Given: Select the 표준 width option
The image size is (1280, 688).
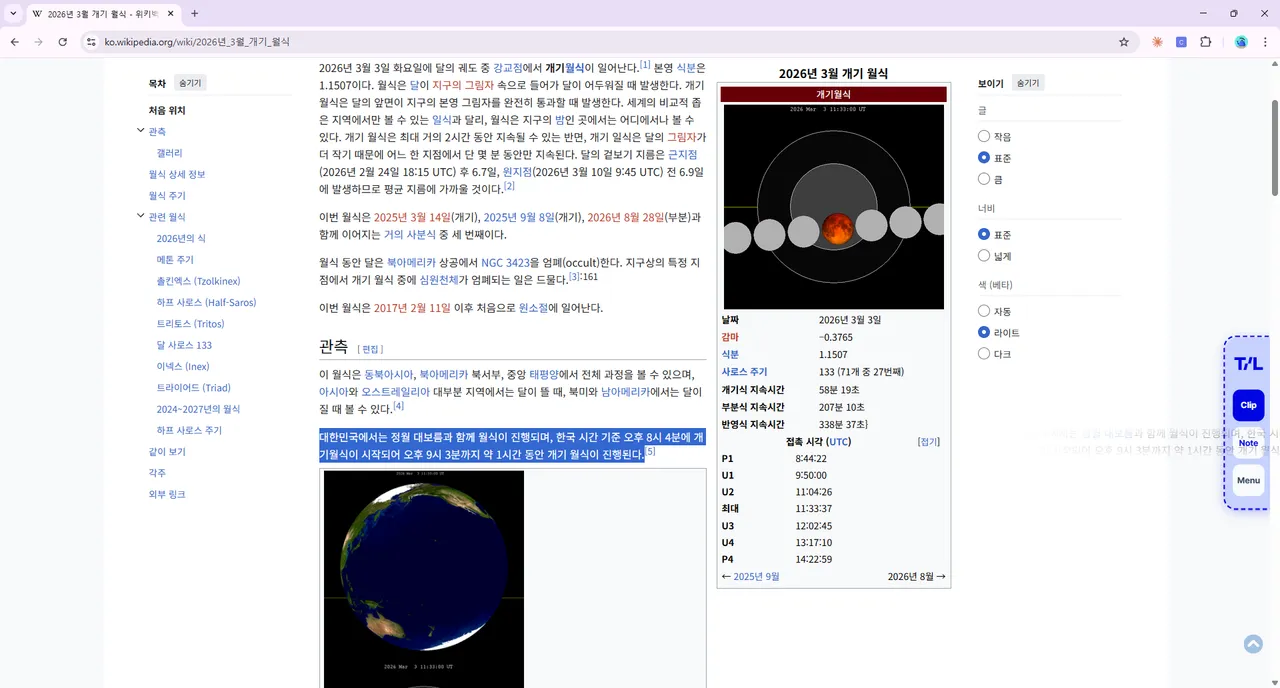Looking at the screenshot, I should coord(984,234).
